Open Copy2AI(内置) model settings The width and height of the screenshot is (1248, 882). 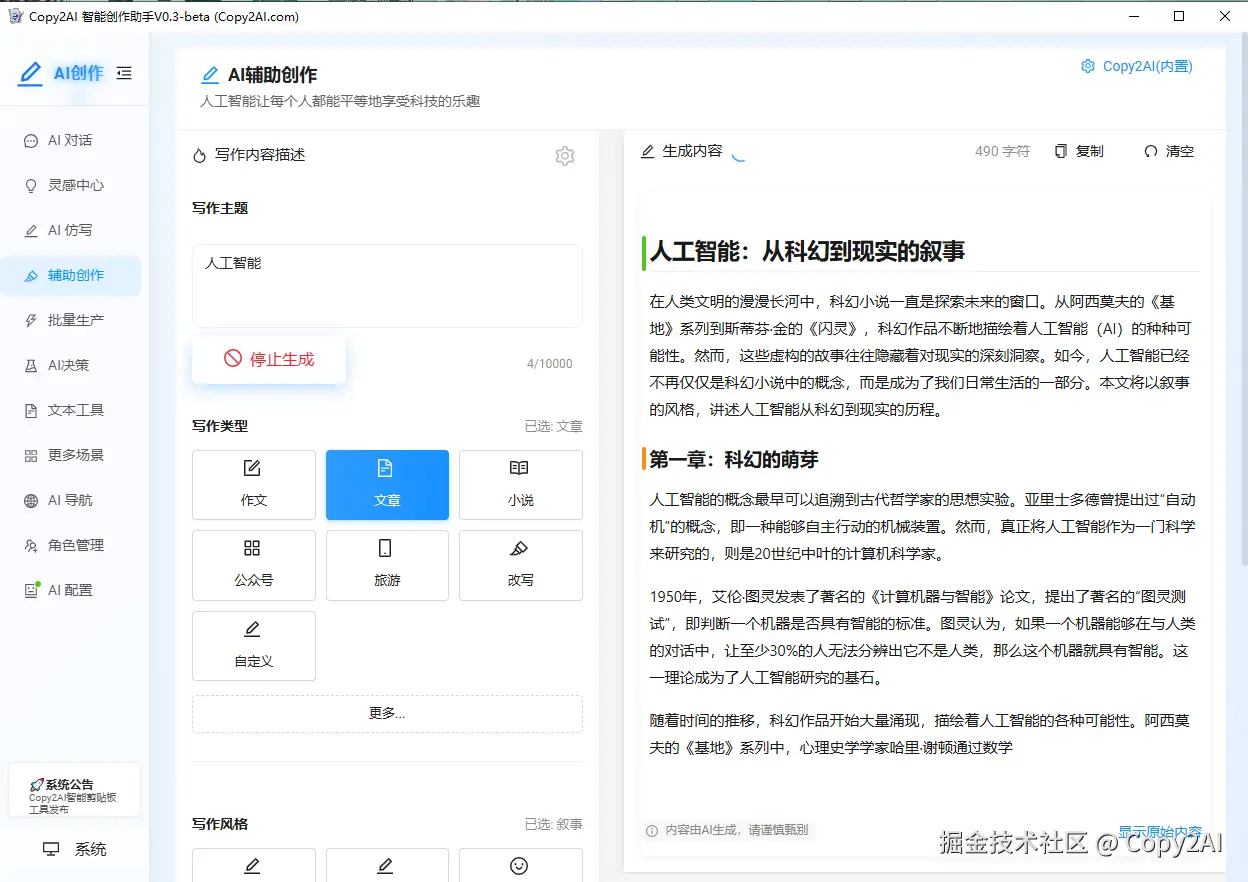(1137, 66)
